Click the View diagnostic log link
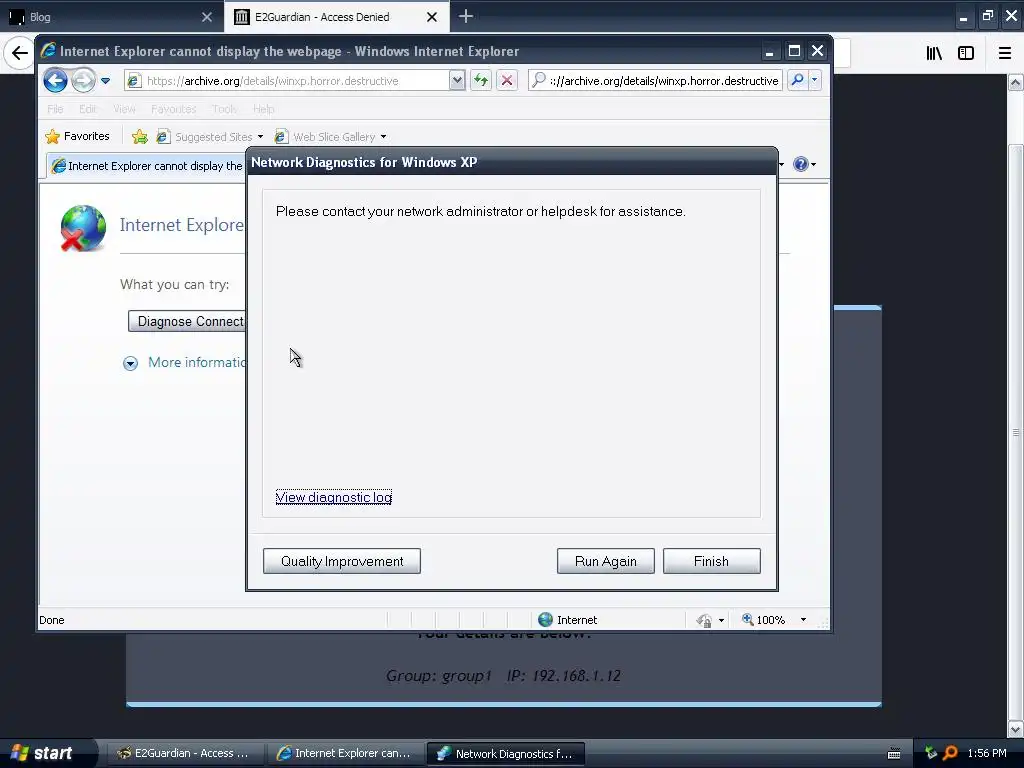The width and height of the screenshot is (1024, 768). click(334, 497)
